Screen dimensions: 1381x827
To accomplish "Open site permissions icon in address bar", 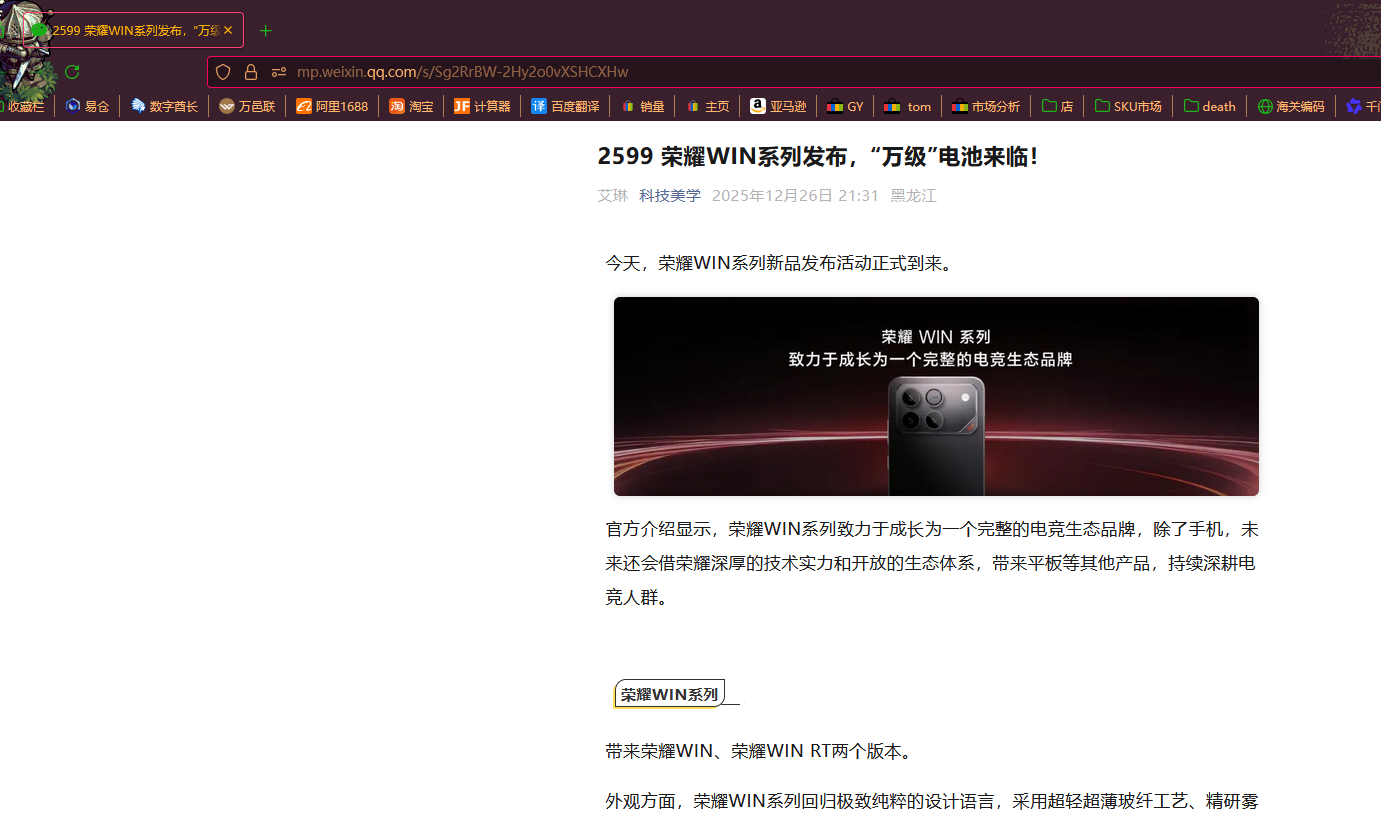I will (279, 72).
